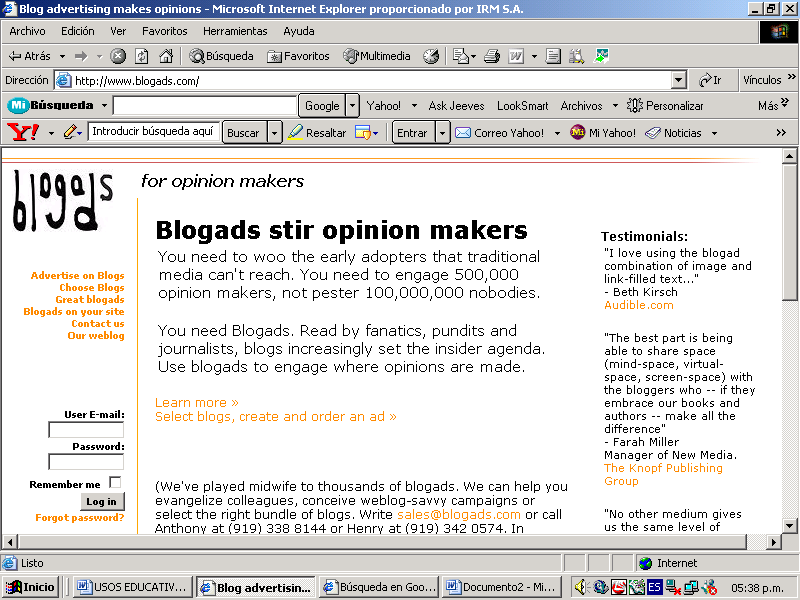Open the History clock icon
Screen dimensions: 800x600
(x=431, y=56)
